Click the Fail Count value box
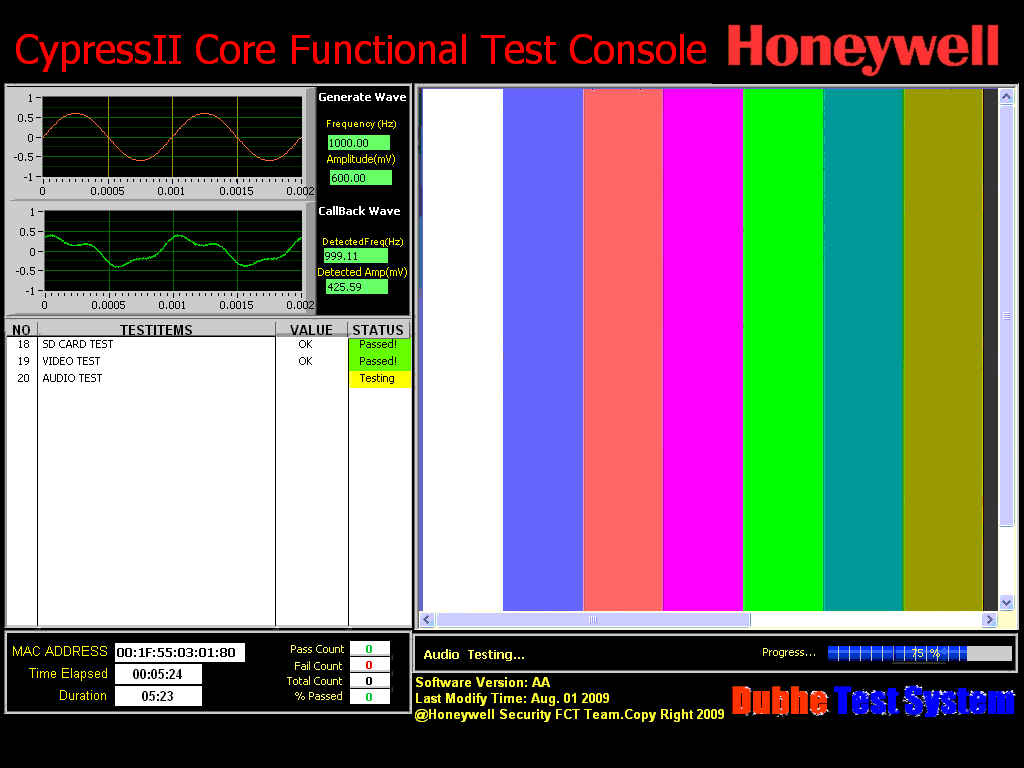Screen dimensions: 1024x768 tap(370, 665)
